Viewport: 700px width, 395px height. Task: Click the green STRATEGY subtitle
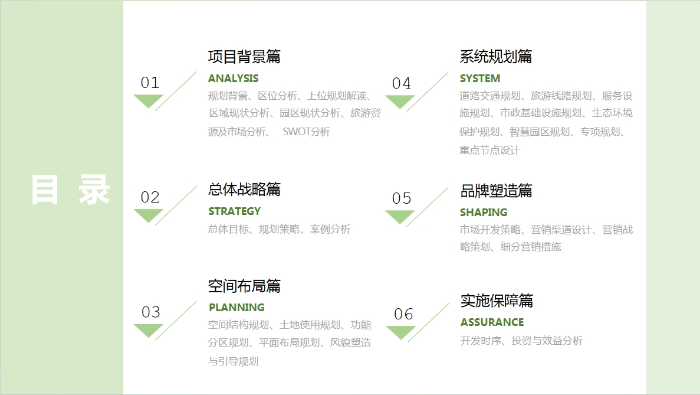click(234, 211)
